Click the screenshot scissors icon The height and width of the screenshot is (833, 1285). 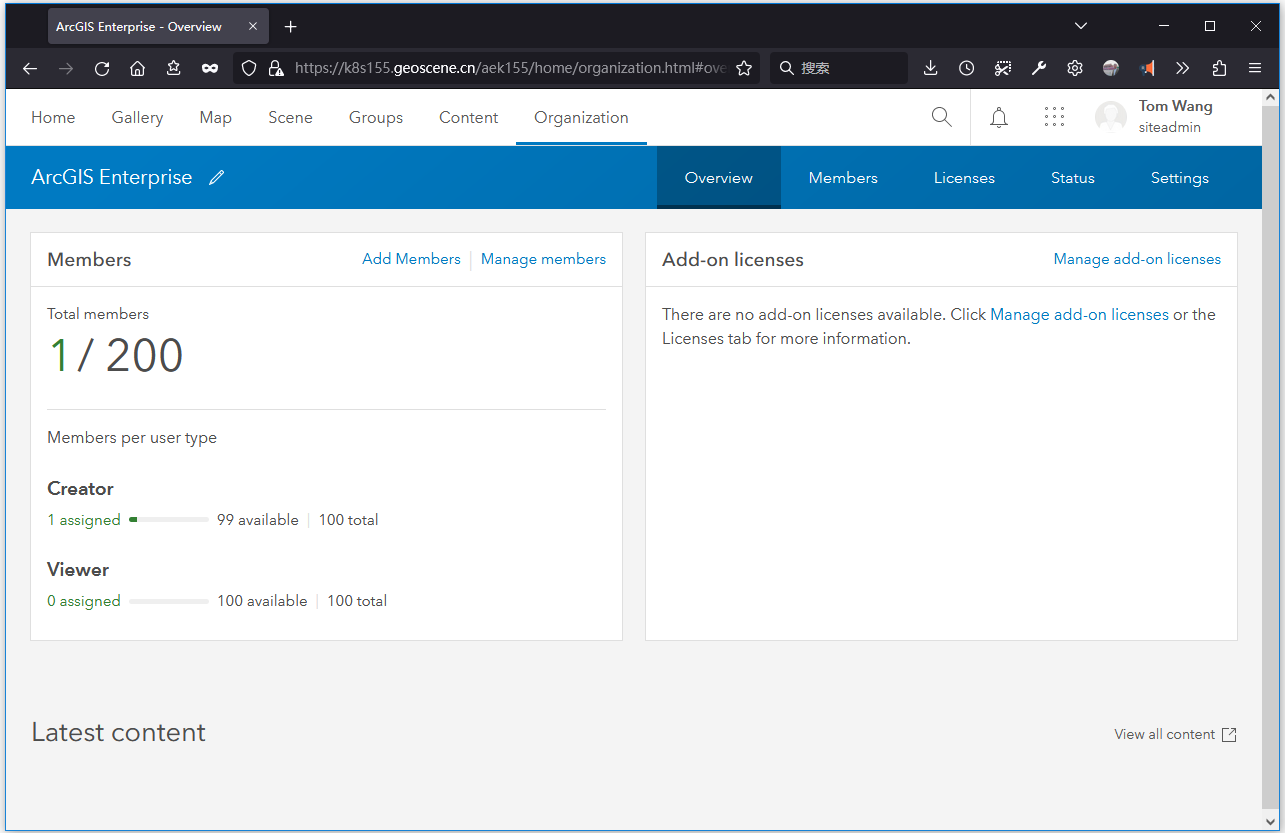(1003, 68)
